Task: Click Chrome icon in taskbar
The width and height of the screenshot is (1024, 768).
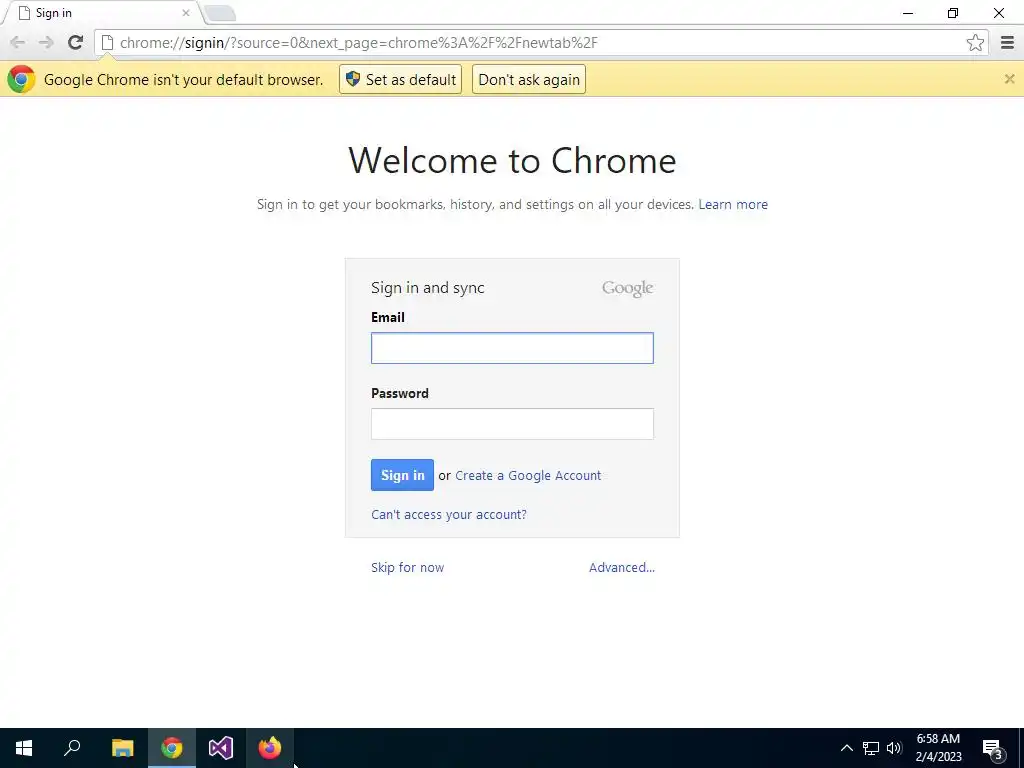Action: pyautogui.click(x=172, y=748)
